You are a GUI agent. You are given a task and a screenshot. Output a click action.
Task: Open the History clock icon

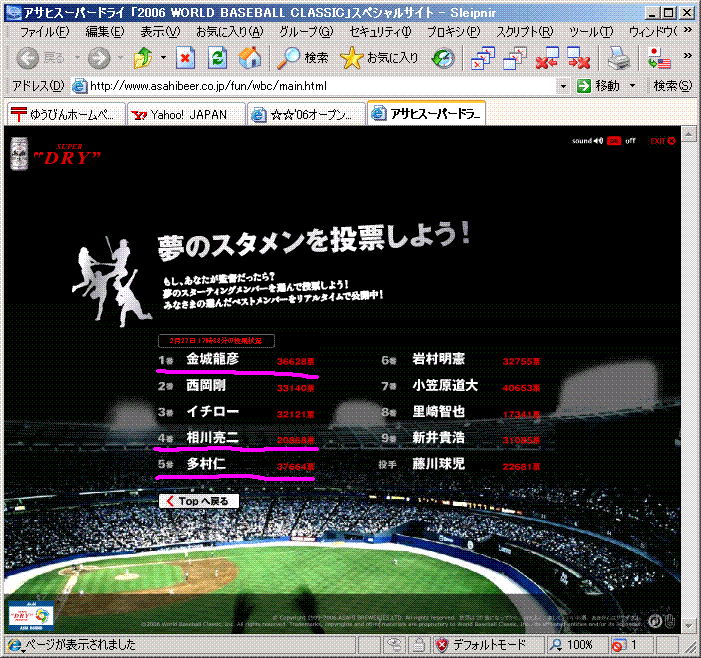[x=443, y=58]
